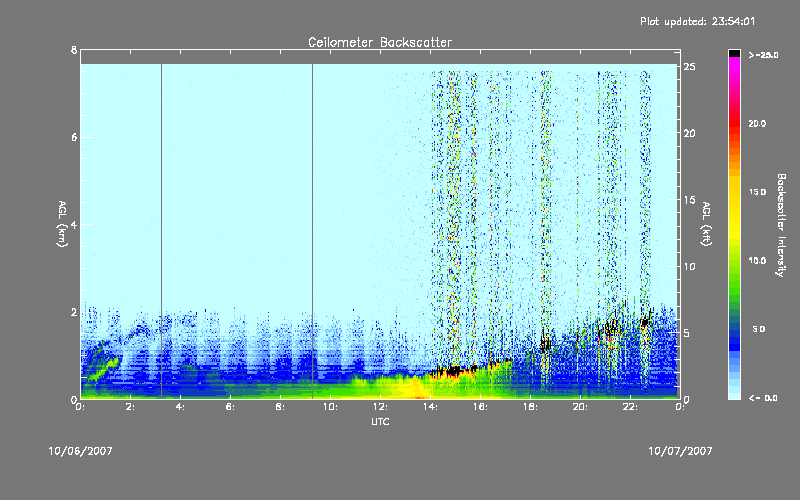Screen dimensions: 800x500
Task: Click the 'AGL (kft)' right axis label
Action: coord(707,224)
